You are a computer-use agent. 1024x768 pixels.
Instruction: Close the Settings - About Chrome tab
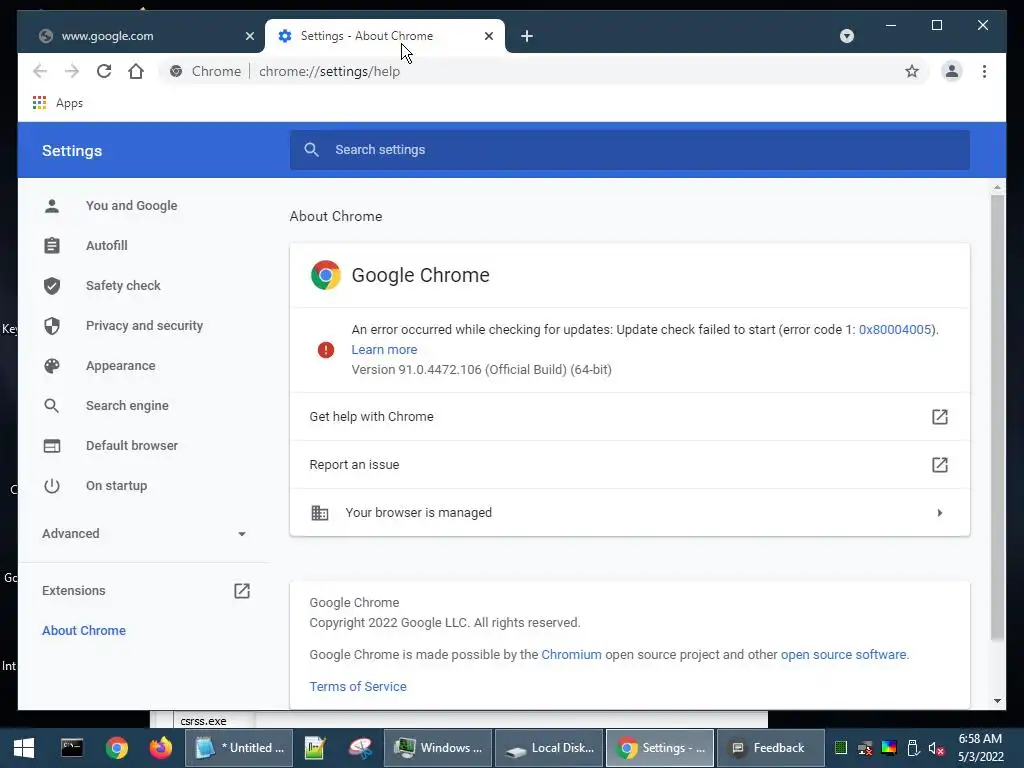pyautogui.click(x=488, y=36)
